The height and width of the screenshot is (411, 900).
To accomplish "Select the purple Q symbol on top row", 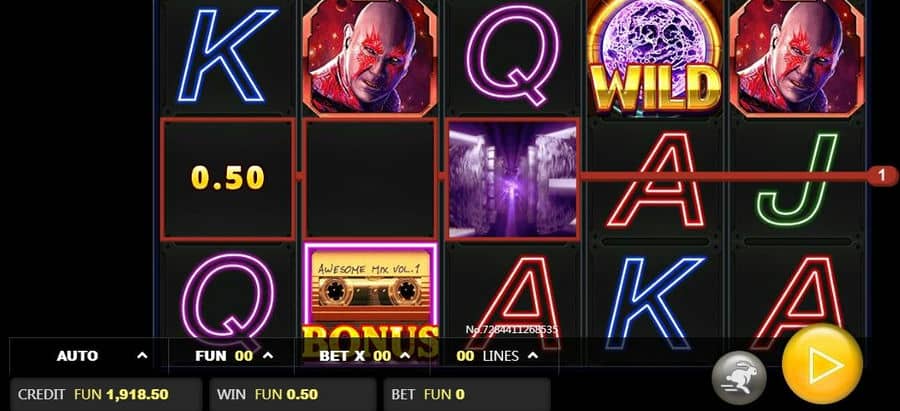I will point(512,55).
